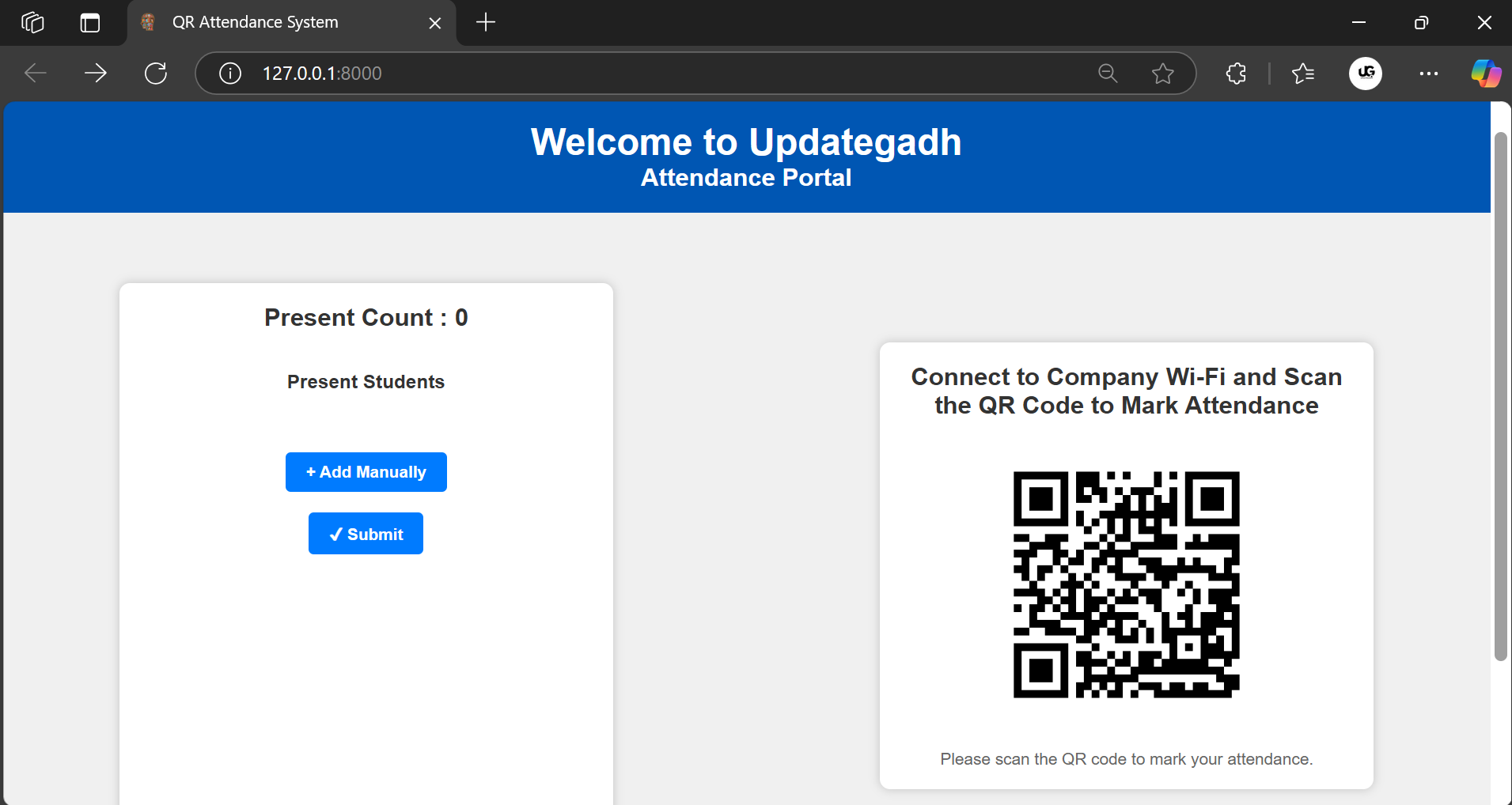
Task: Open the browser Extensions puzzle icon
Action: 1236,74
